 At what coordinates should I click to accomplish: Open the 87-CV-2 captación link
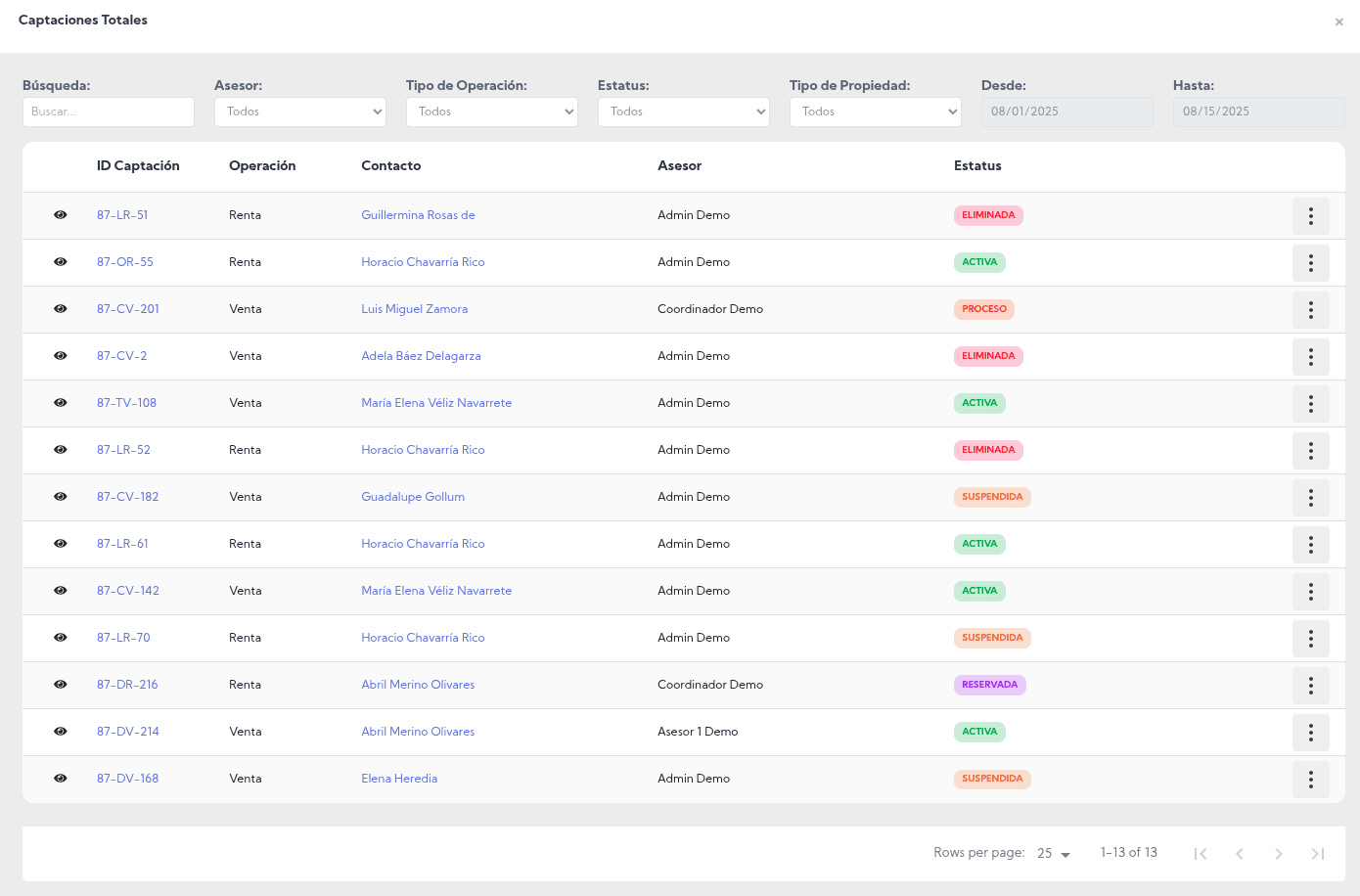[122, 356]
